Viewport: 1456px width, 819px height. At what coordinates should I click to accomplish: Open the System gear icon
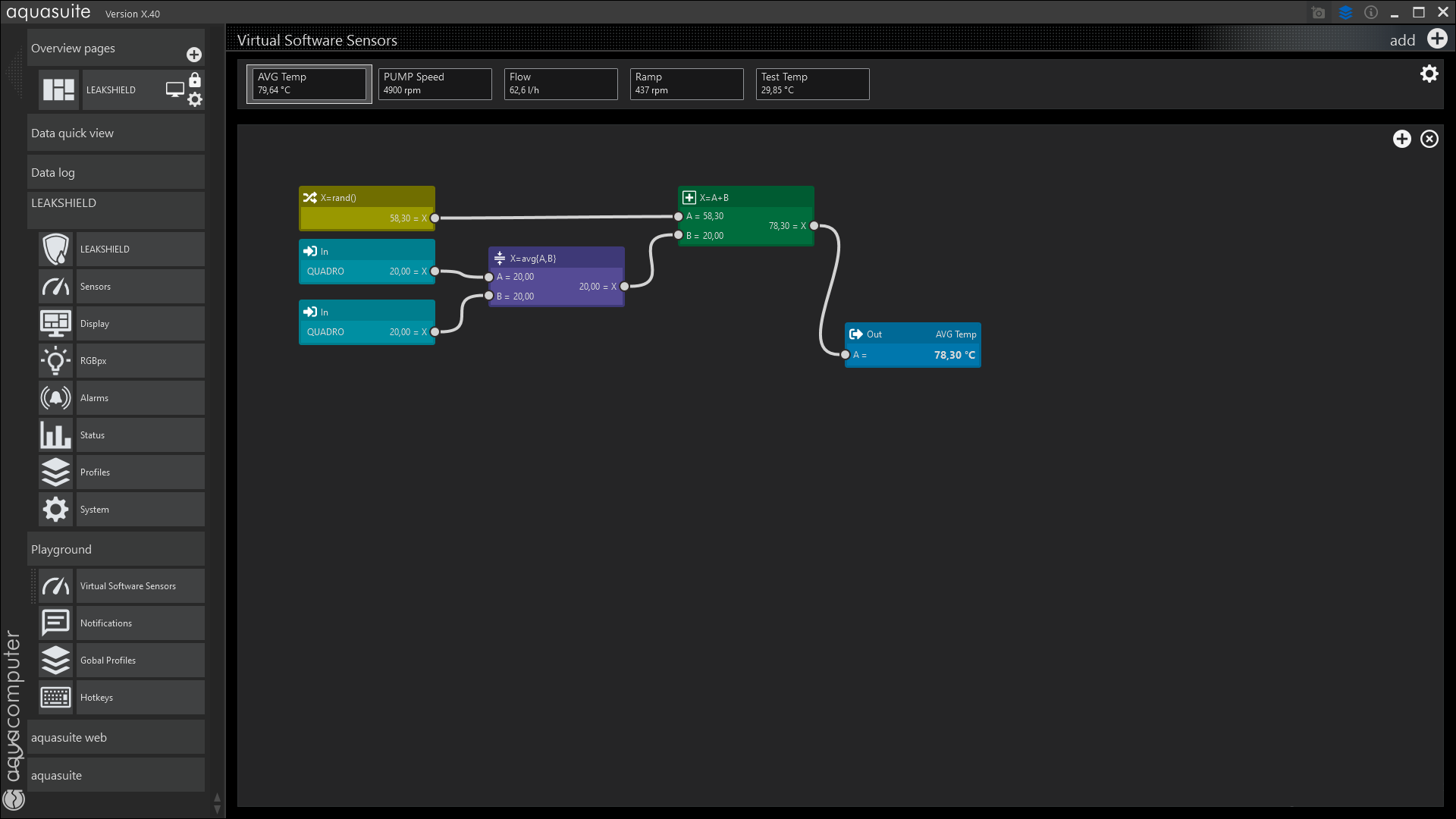[x=56, y=509]
